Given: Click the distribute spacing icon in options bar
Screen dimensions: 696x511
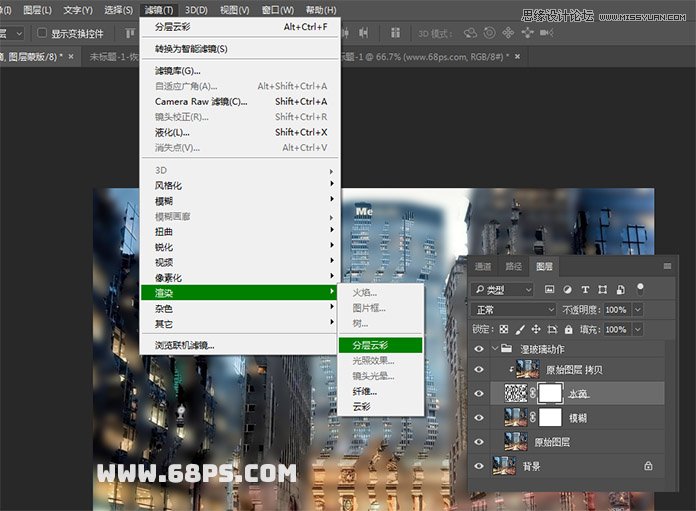Looking at the screenshot, I should [x=395, y=33].
